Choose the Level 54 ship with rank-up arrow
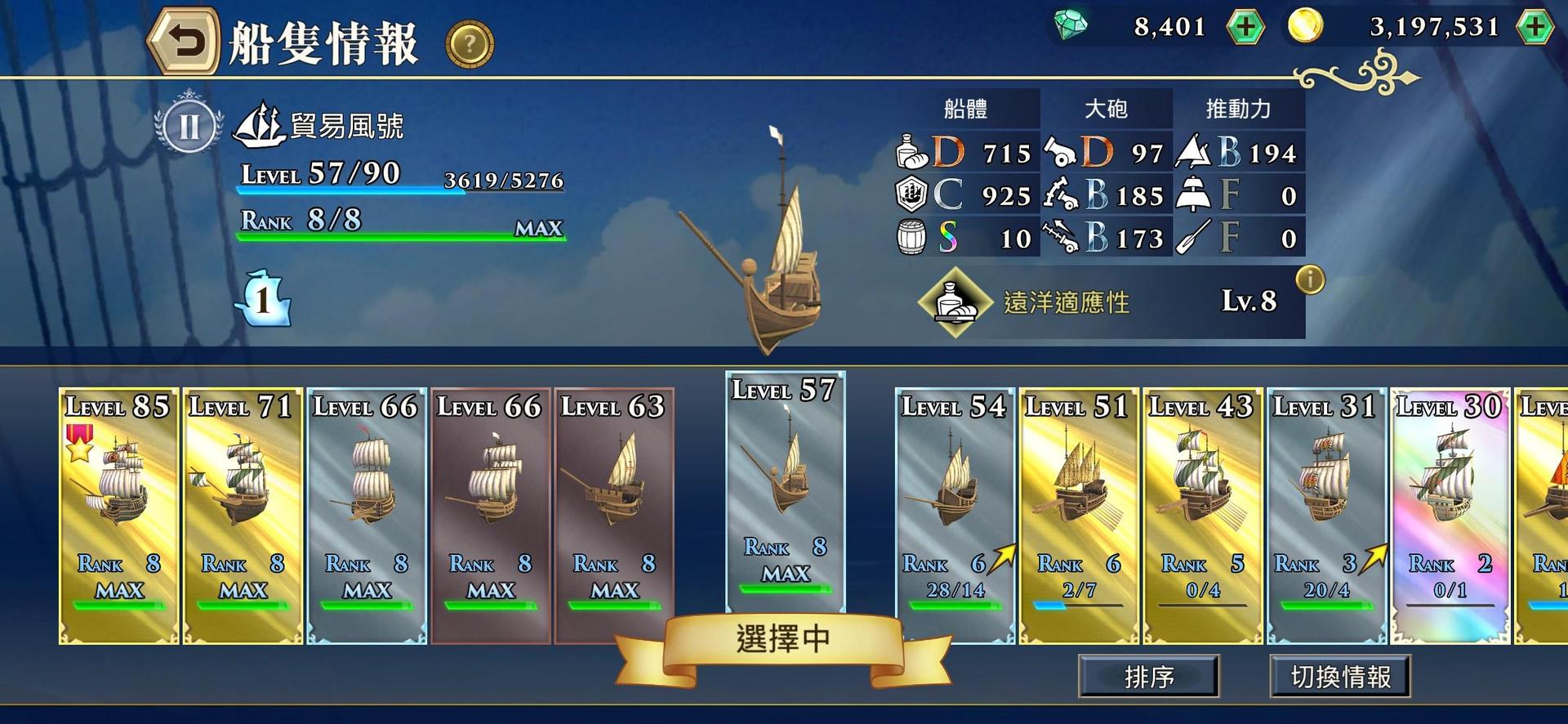This screenshot has width=1568, height=724. coord(955,516)
